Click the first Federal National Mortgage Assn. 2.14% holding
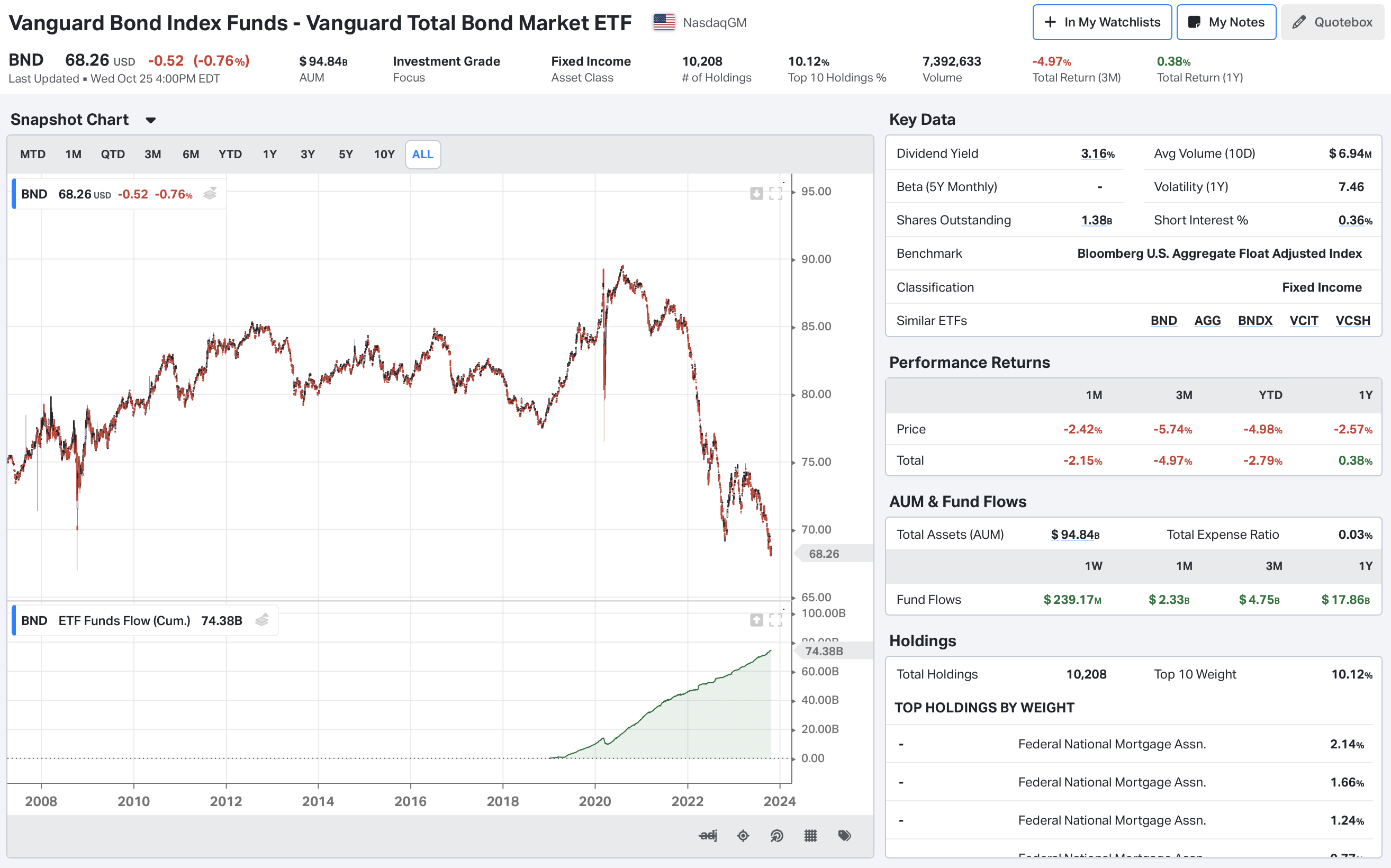 point(1133,744)
